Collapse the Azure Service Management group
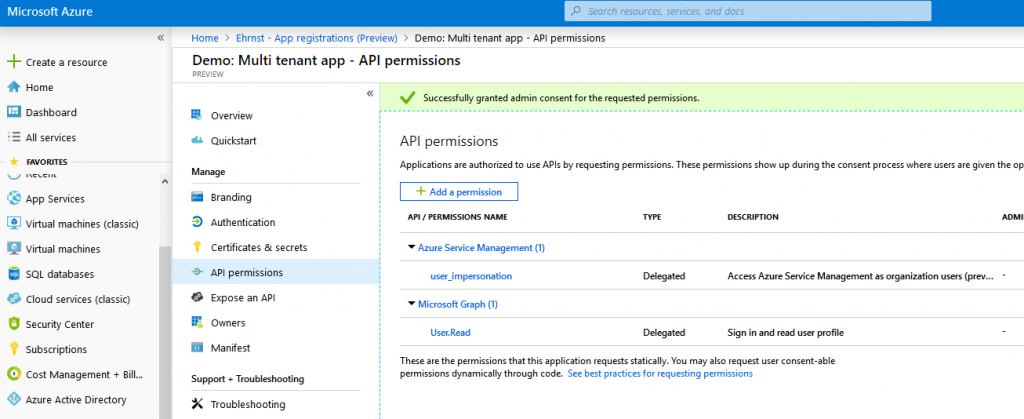Viewport: 1024px width, 419px height. [411, 247]
